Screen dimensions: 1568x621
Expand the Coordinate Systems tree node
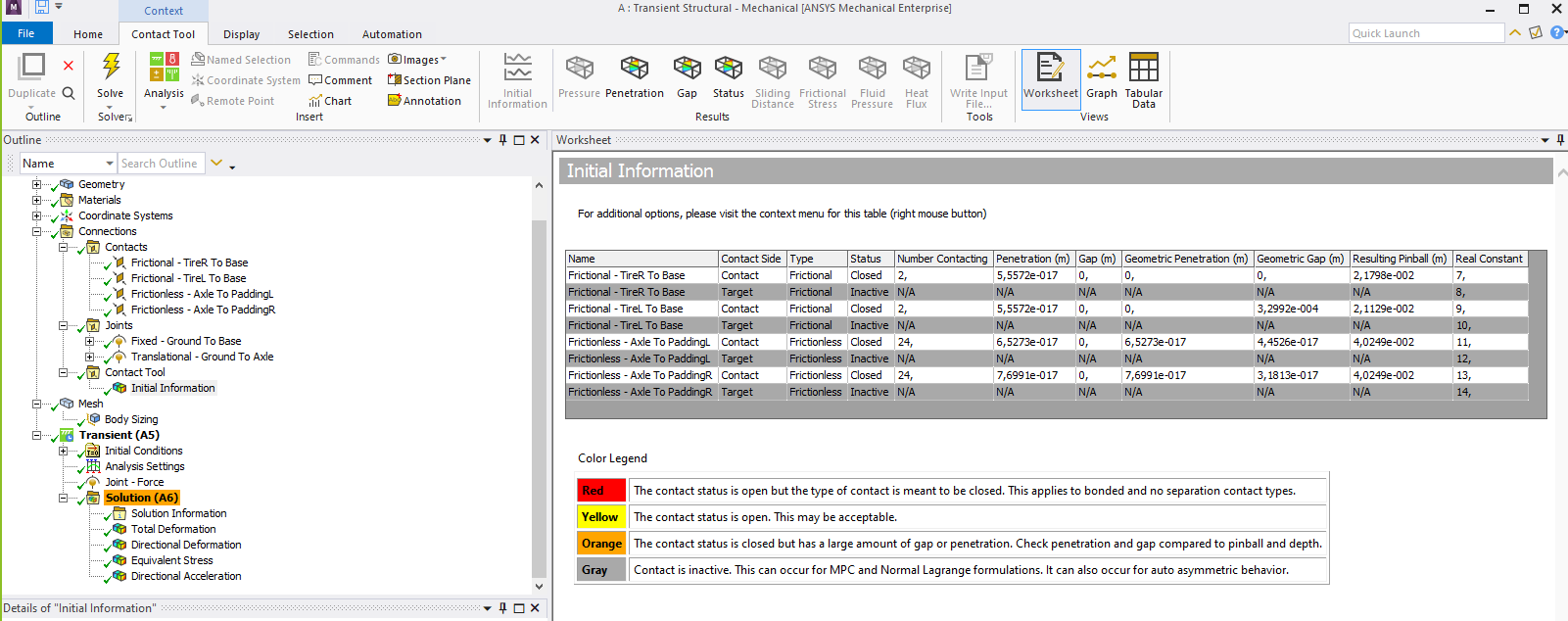(x=36, y=215)
